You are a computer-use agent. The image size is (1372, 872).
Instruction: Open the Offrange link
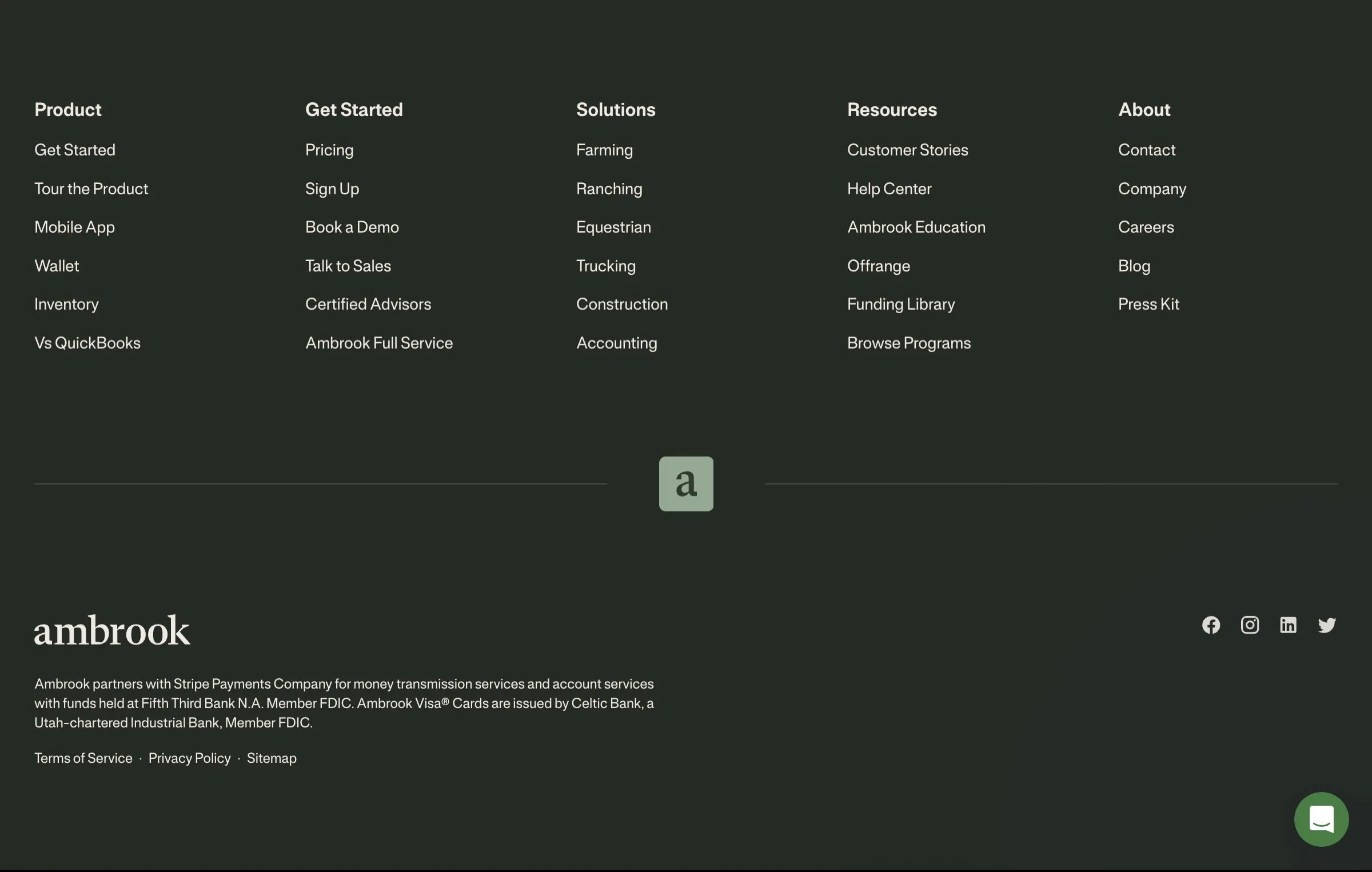[x=879, y=266]
